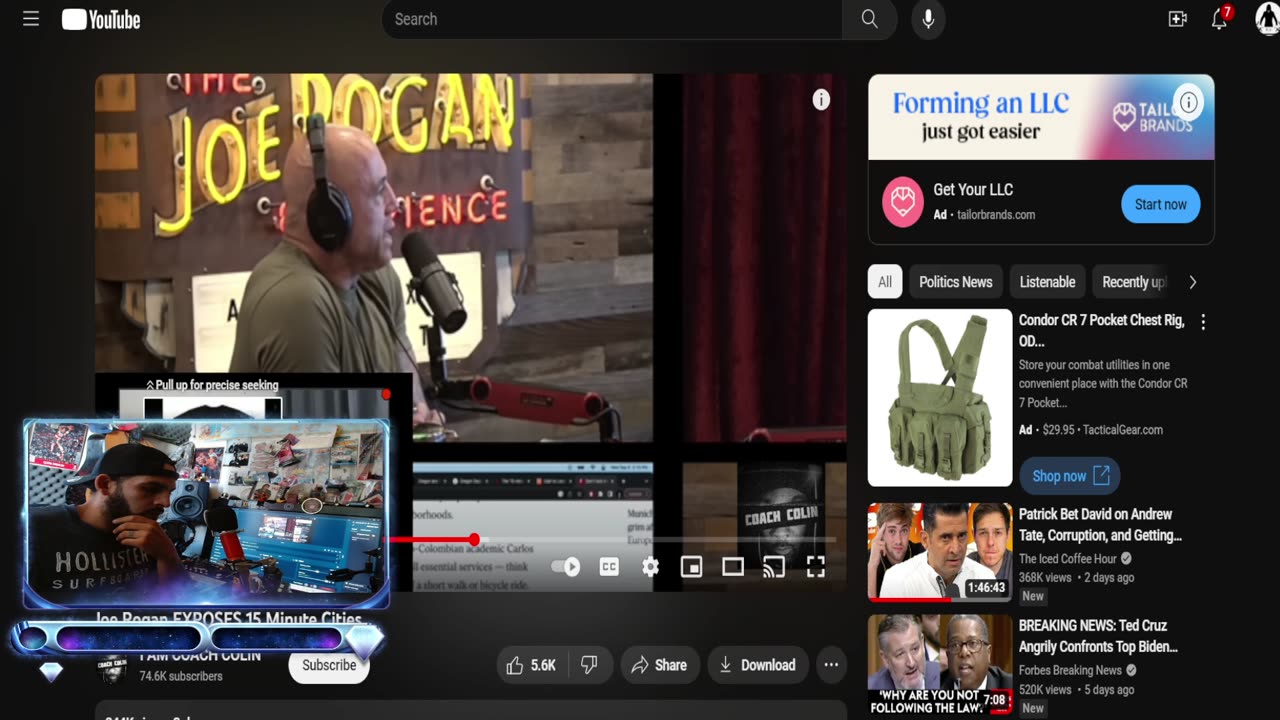The image size is (1280, 720).
Task: Play the Patrick Bet David thumbnail
Action: 940,551
